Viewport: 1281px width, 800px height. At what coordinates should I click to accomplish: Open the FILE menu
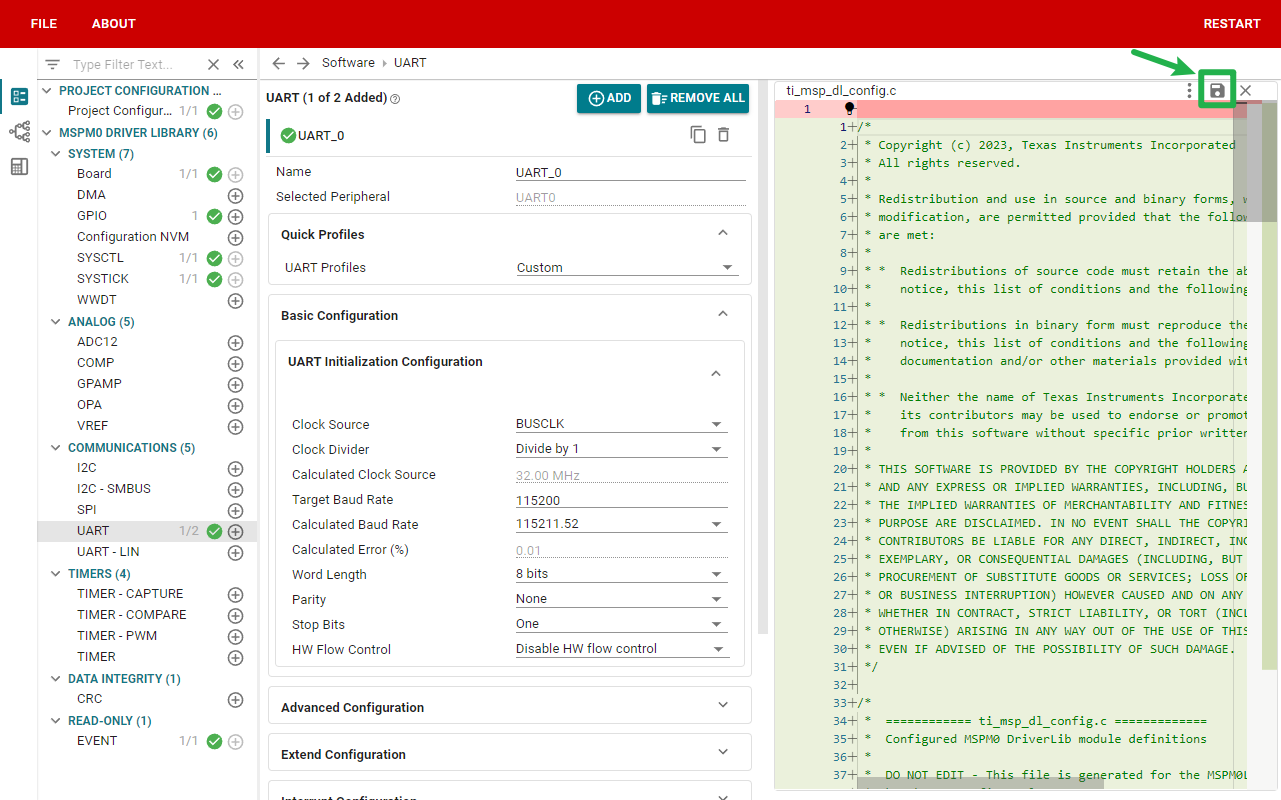coord(44,23)
